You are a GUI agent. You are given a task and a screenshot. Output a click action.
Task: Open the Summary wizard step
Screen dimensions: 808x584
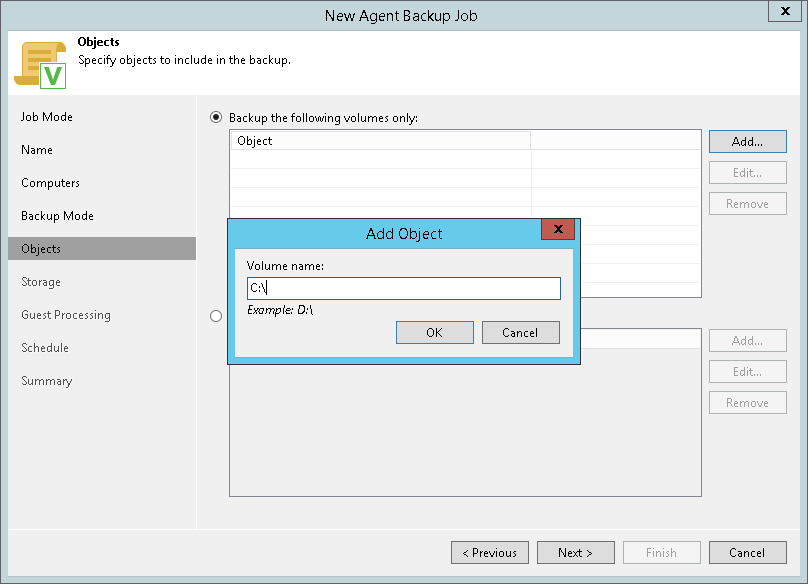pyautogui.click(x=46, y=381)
